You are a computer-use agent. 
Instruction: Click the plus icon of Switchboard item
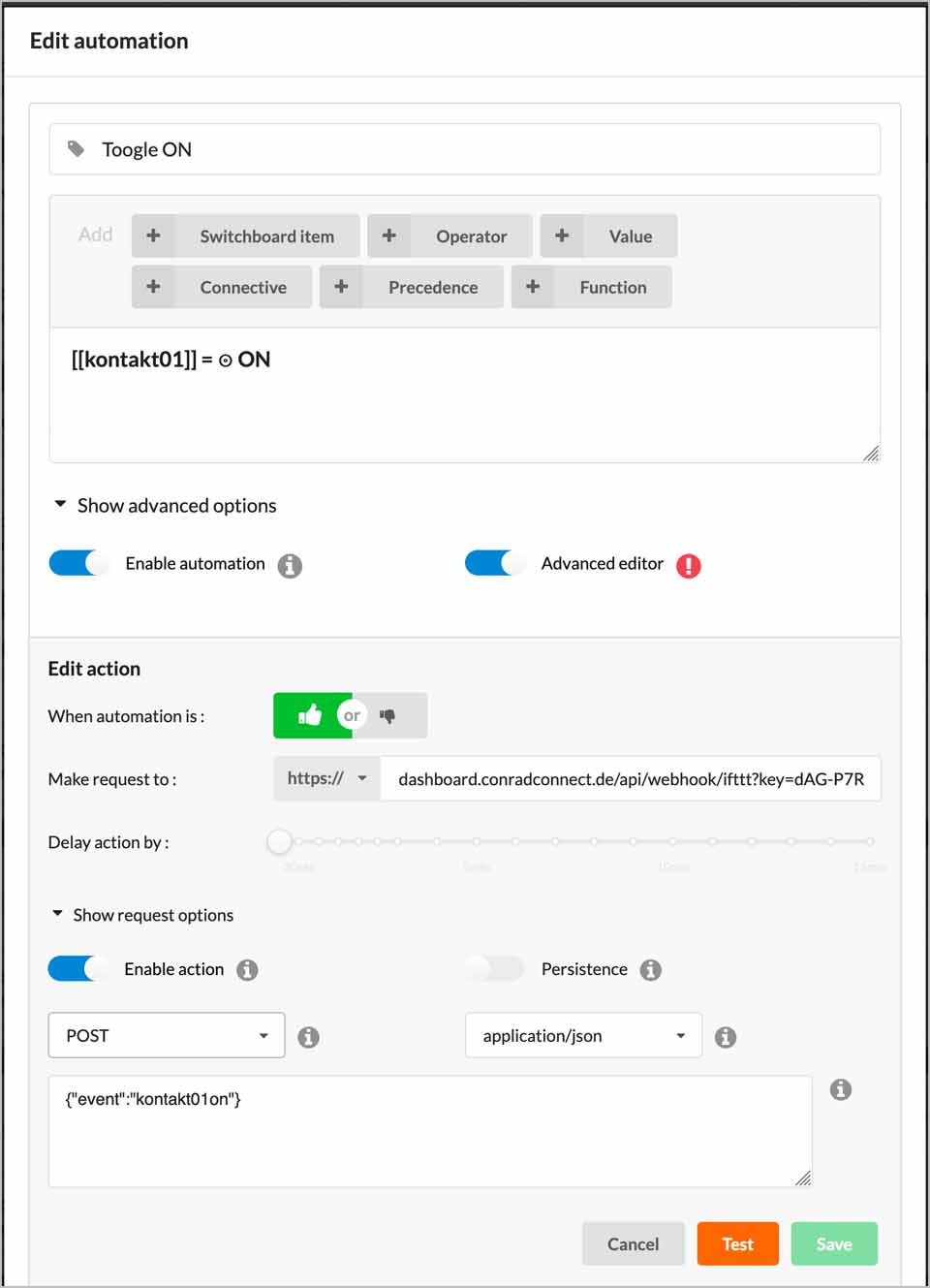point(153,236)
